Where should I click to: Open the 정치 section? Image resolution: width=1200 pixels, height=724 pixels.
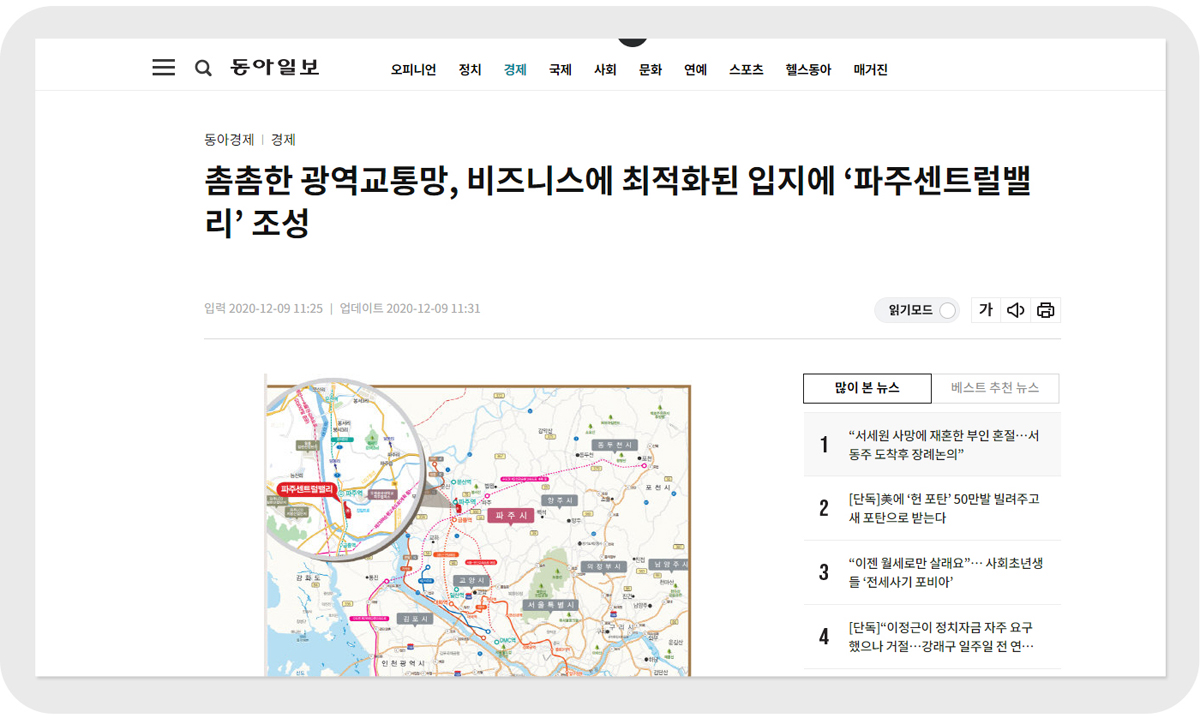[x=470, y=70]
